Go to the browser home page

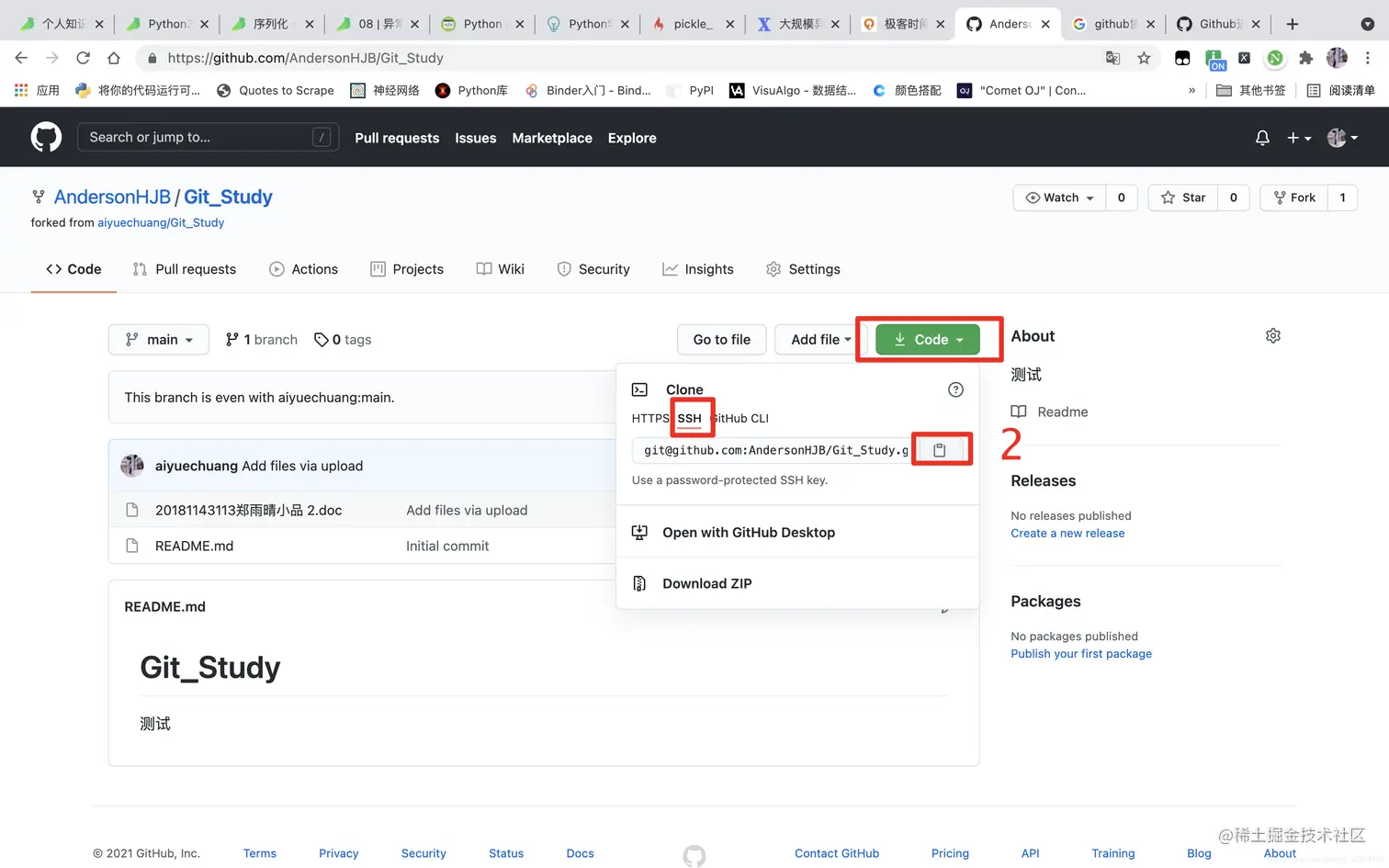[x=114, y=58]
